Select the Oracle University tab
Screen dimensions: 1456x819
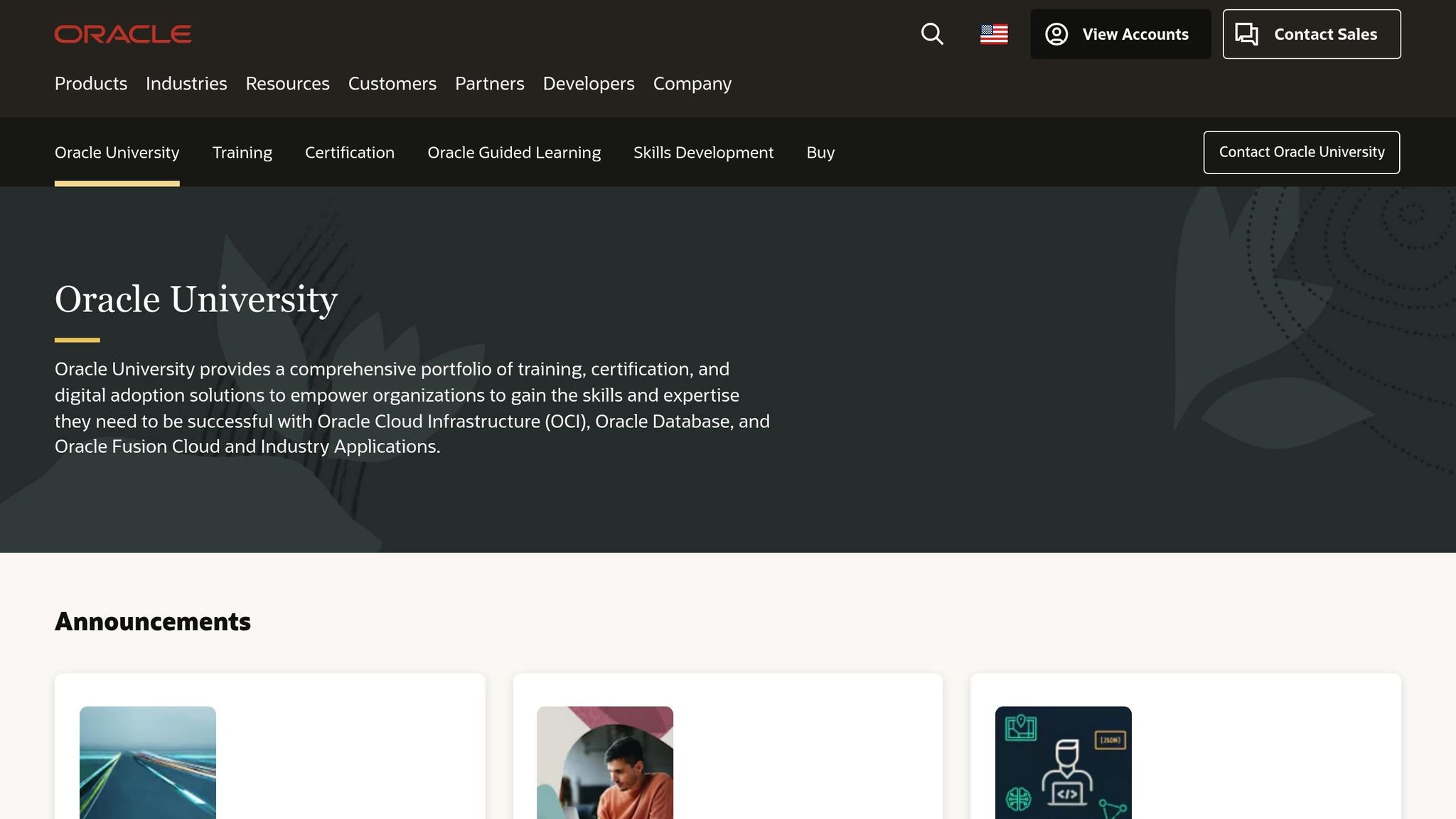click(117, 153)
